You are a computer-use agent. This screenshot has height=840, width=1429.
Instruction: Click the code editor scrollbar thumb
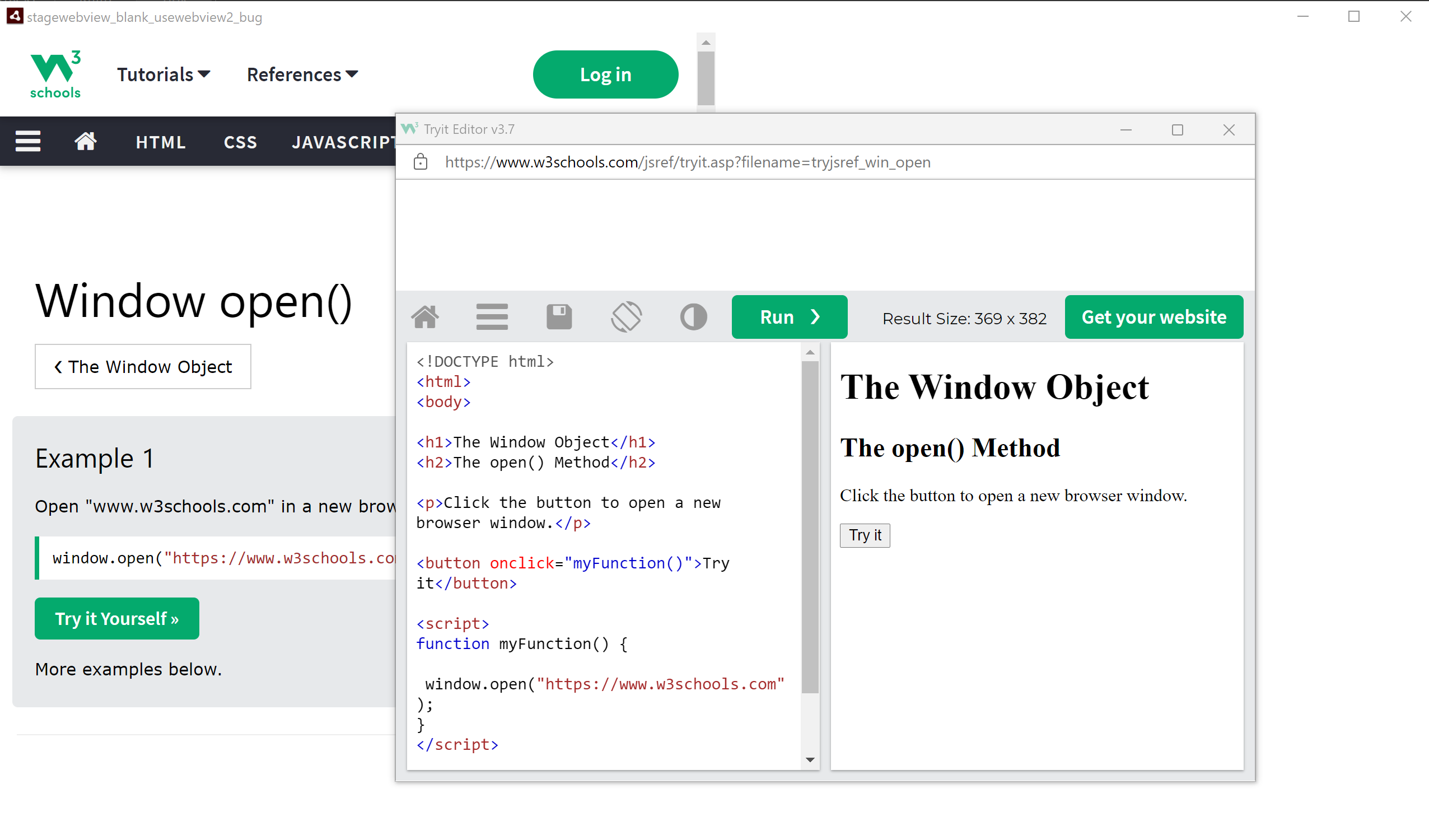810,527
